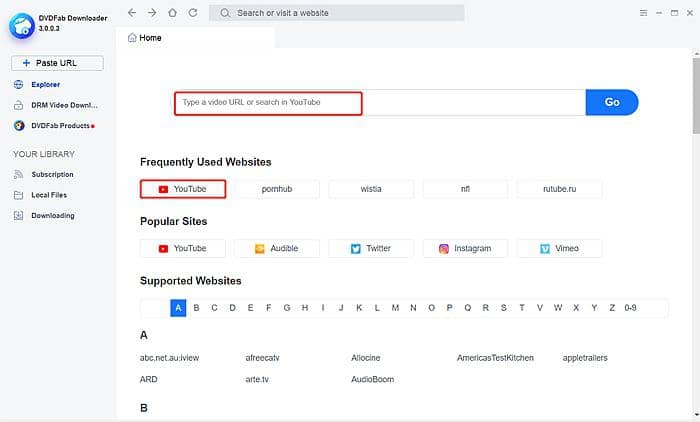The width and height of the screenshot is (700, 422).
Task: Open afreecatv supported site
Action: click(262, 358)
